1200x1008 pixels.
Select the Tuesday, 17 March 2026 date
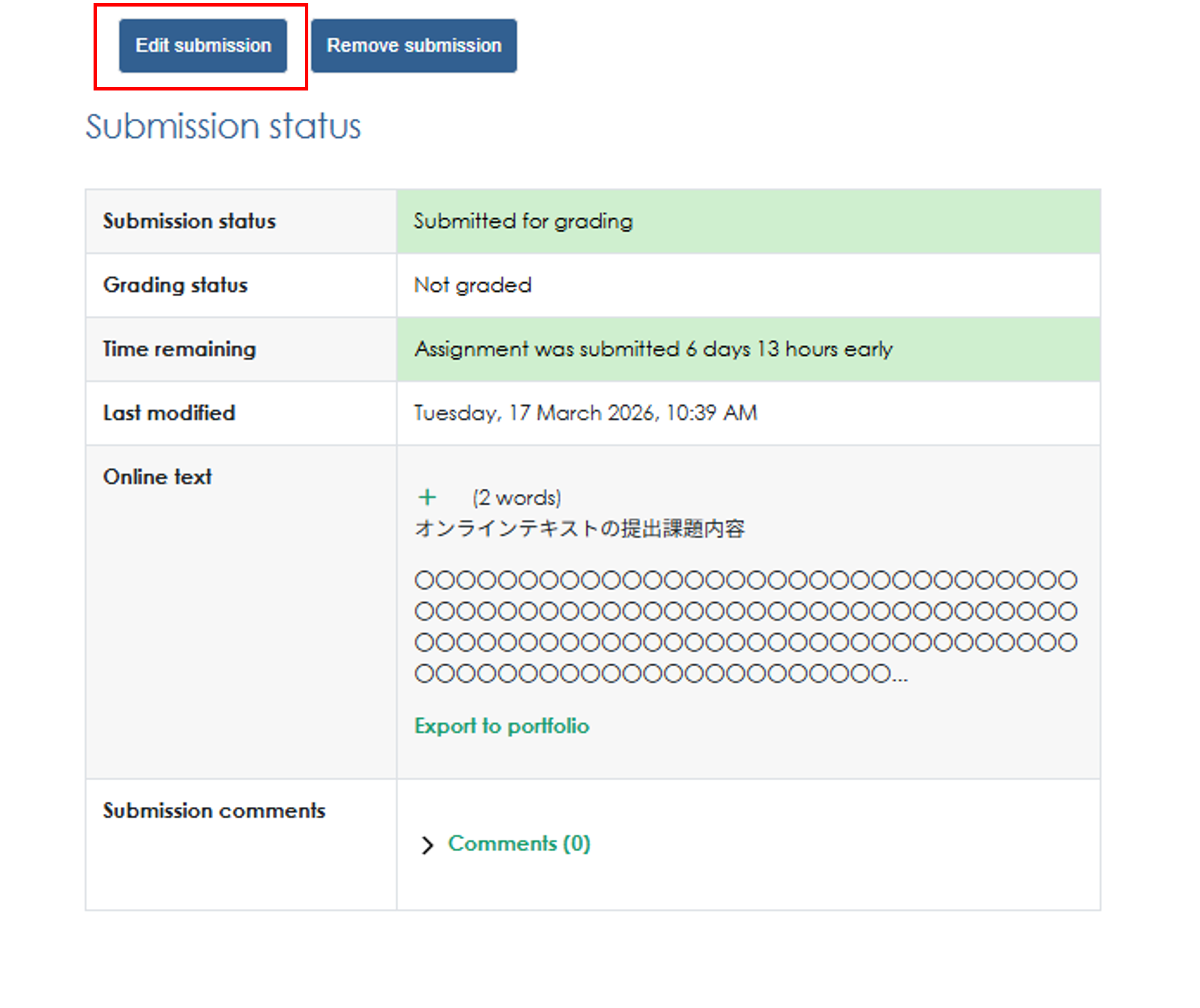click(585, 413)
